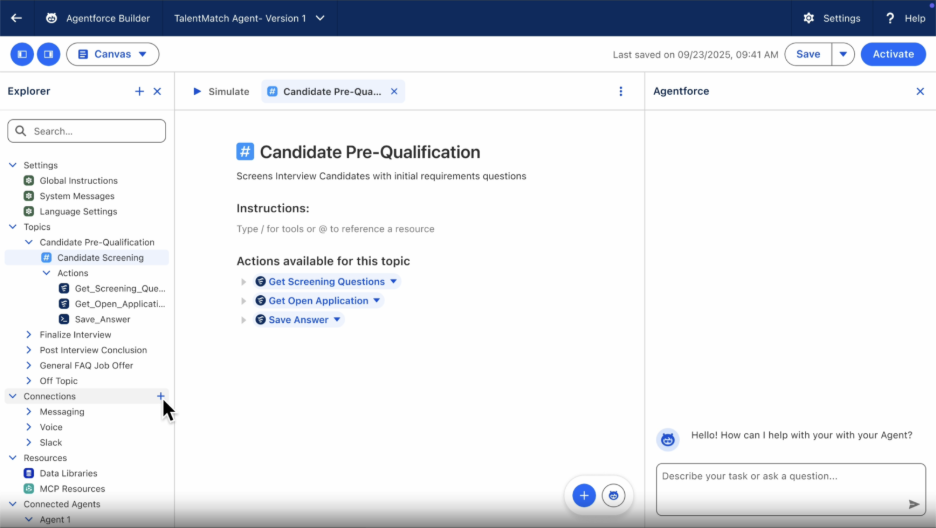The height and width of the screenshot is (528, 936).
Task: Click the floating blue plus button
Action: coord(584,495)
